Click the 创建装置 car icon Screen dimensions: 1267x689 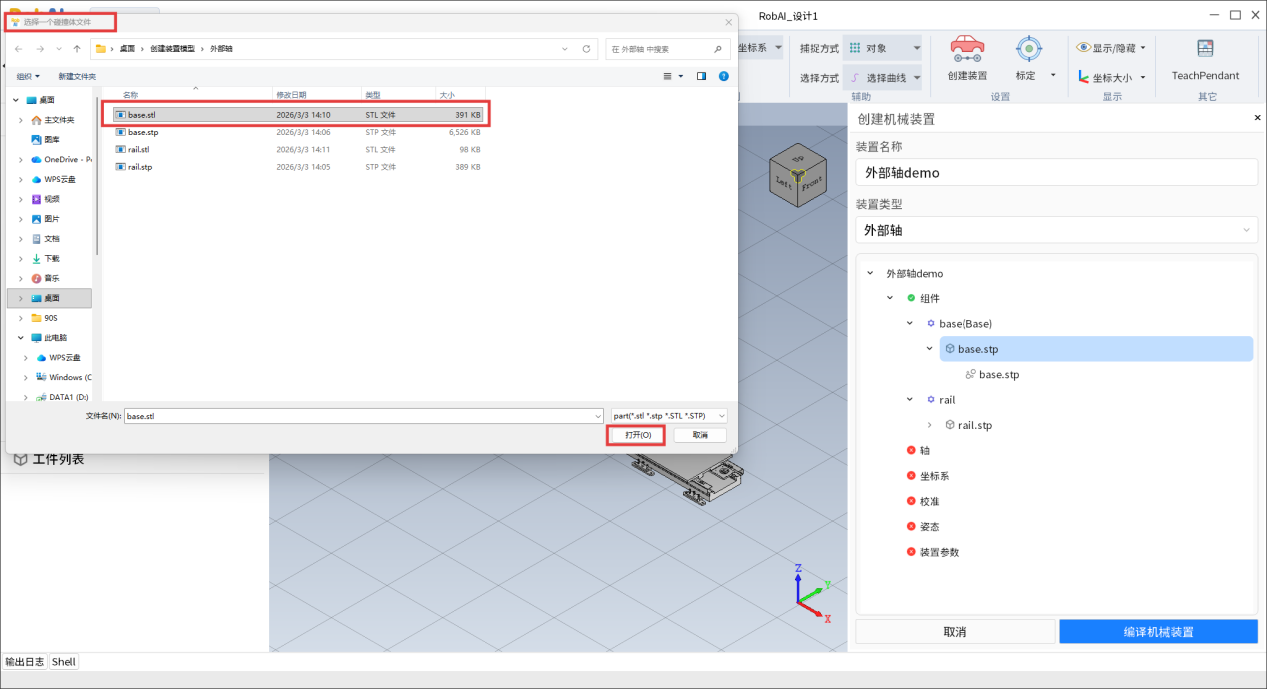pos(967,49)
